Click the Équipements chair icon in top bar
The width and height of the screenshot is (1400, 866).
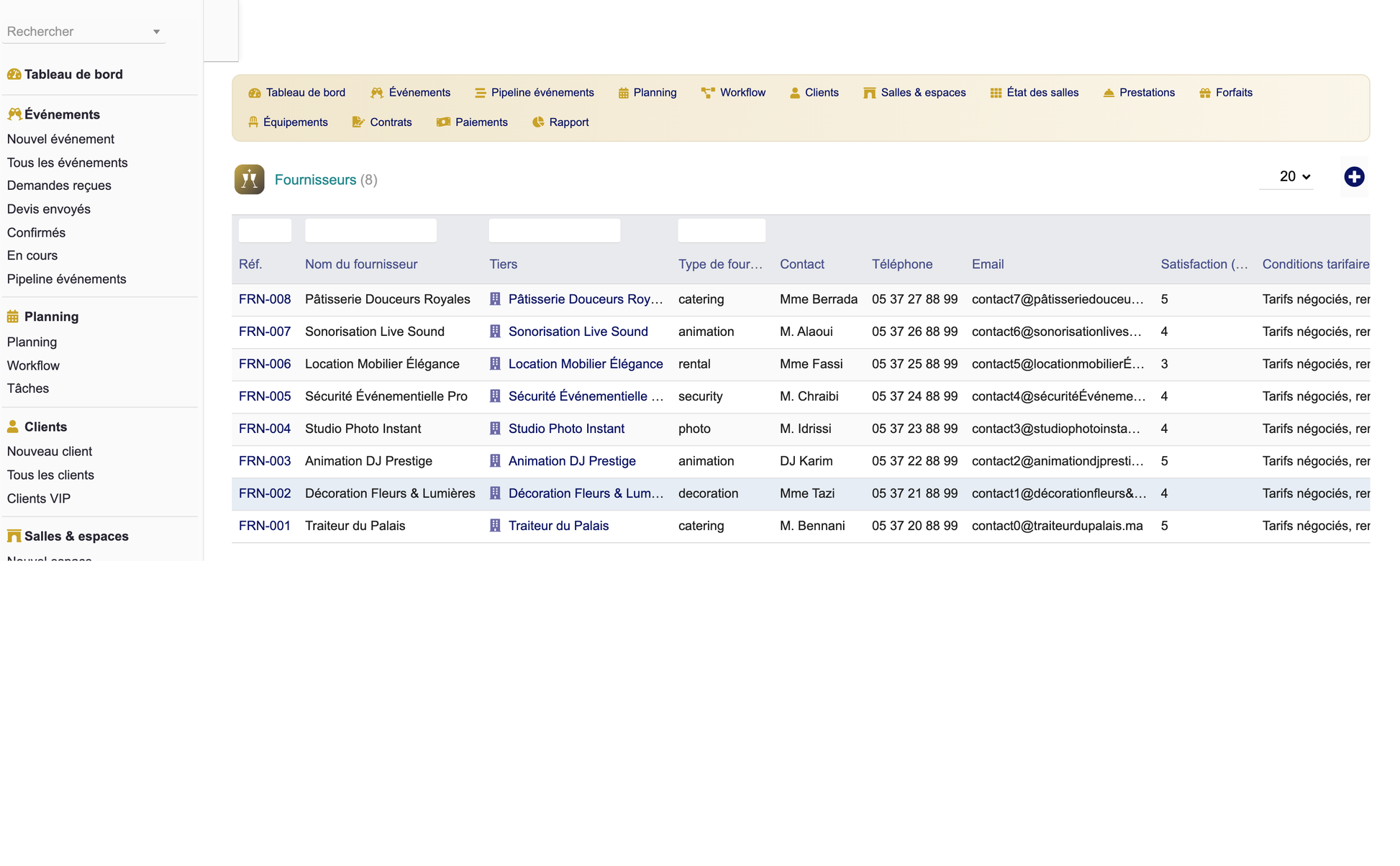click(253, 122)
